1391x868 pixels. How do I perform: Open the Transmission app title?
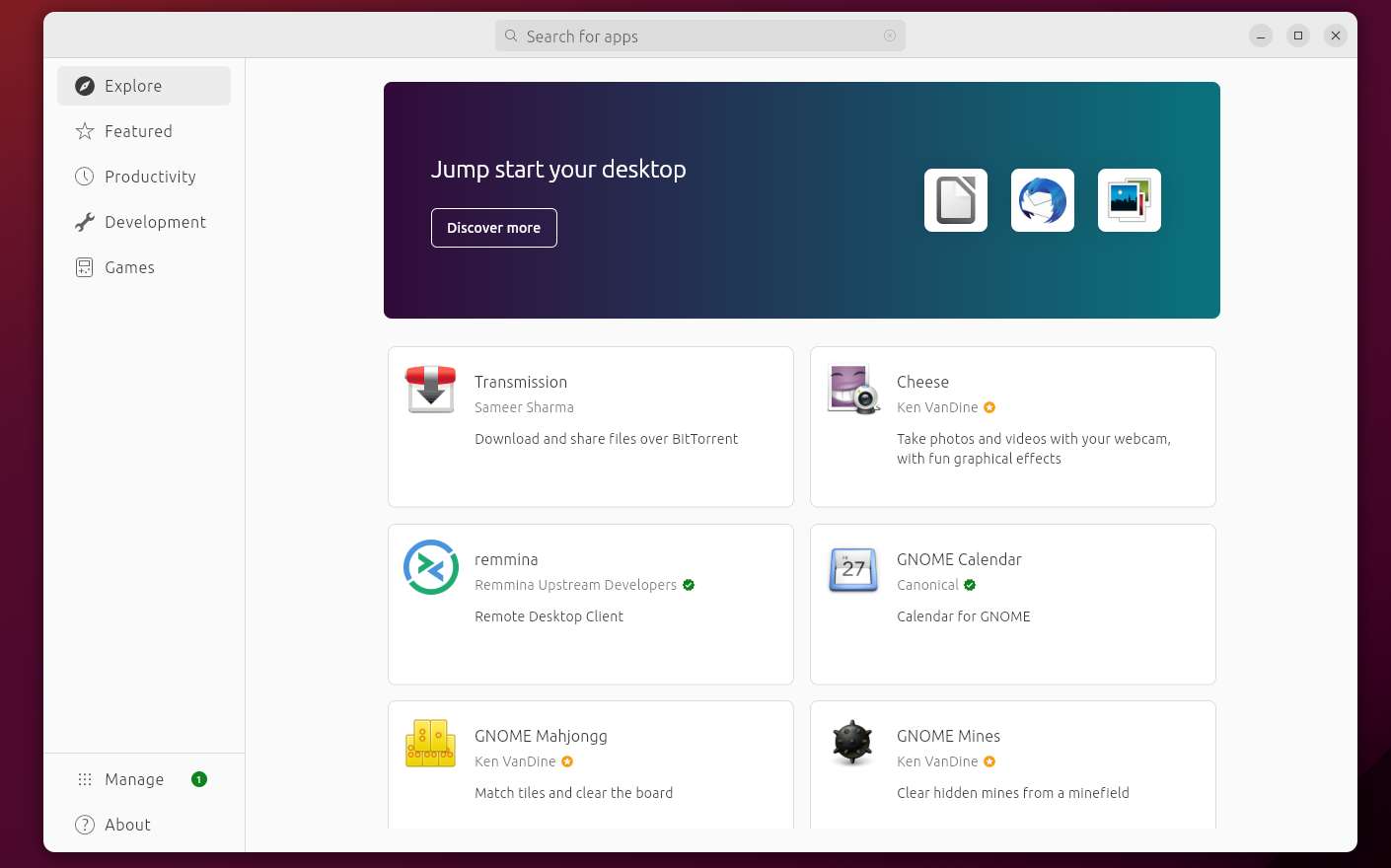(521, 382)
